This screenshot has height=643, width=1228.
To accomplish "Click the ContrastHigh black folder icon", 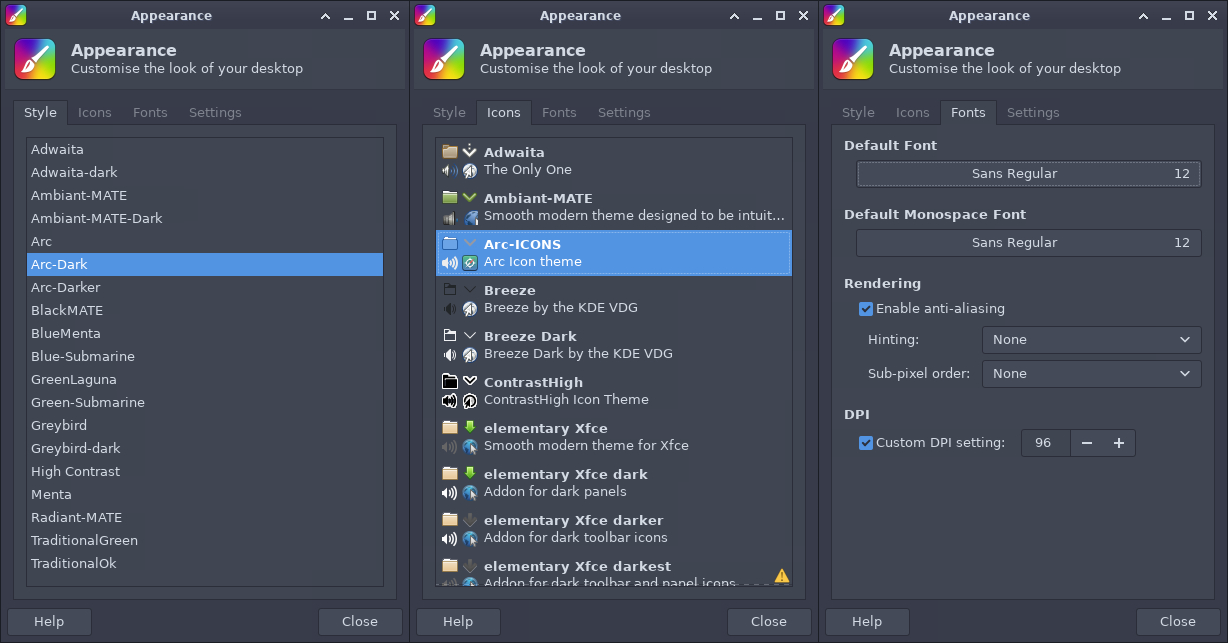I will tap(450, 382).
